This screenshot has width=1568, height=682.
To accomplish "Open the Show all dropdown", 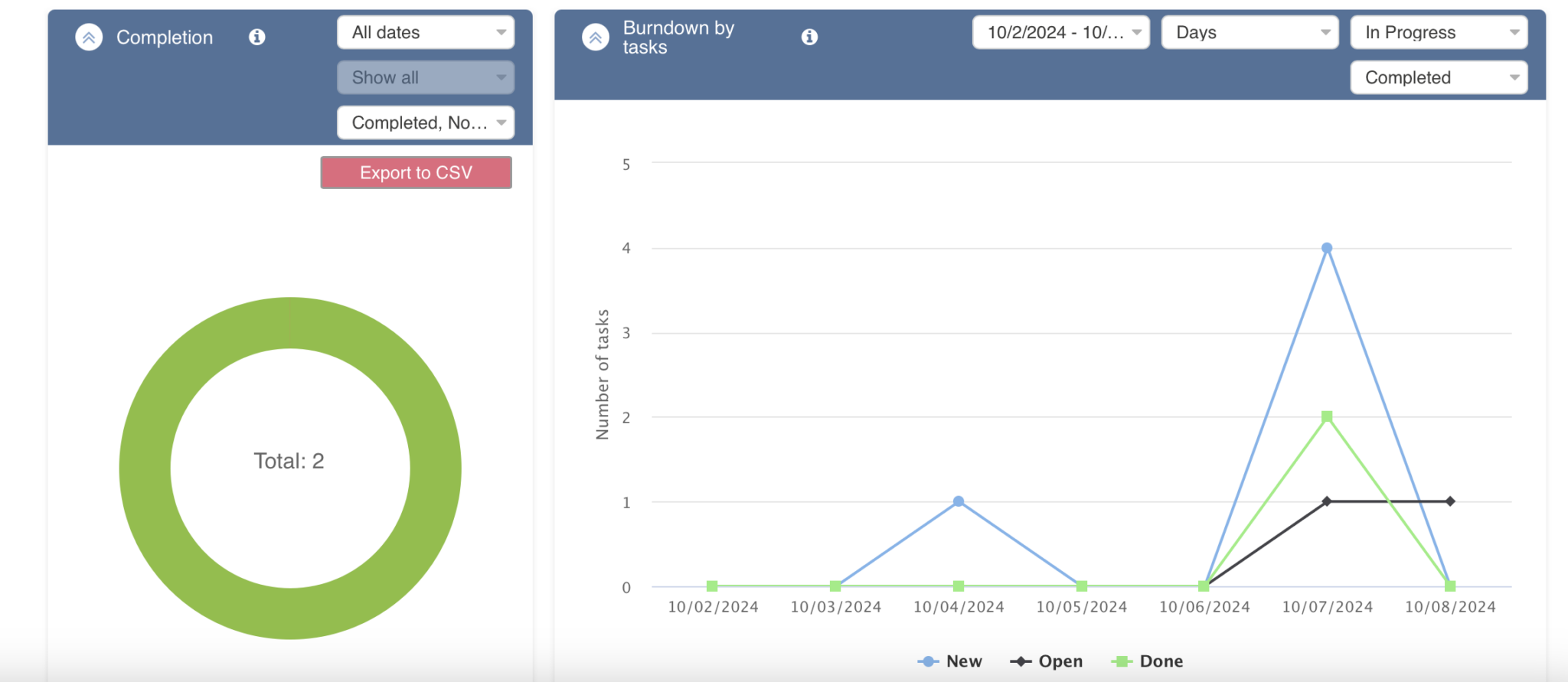I will (425, 77).
